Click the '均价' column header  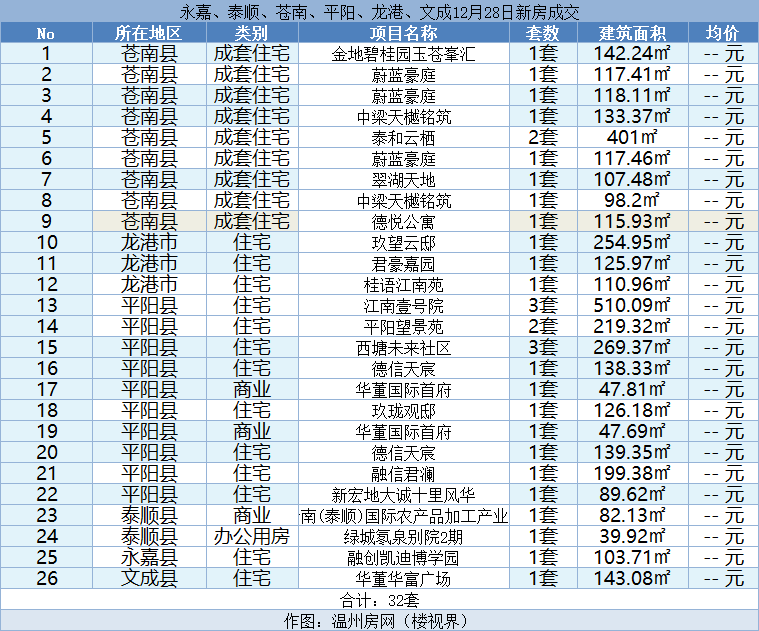[723, 33]
